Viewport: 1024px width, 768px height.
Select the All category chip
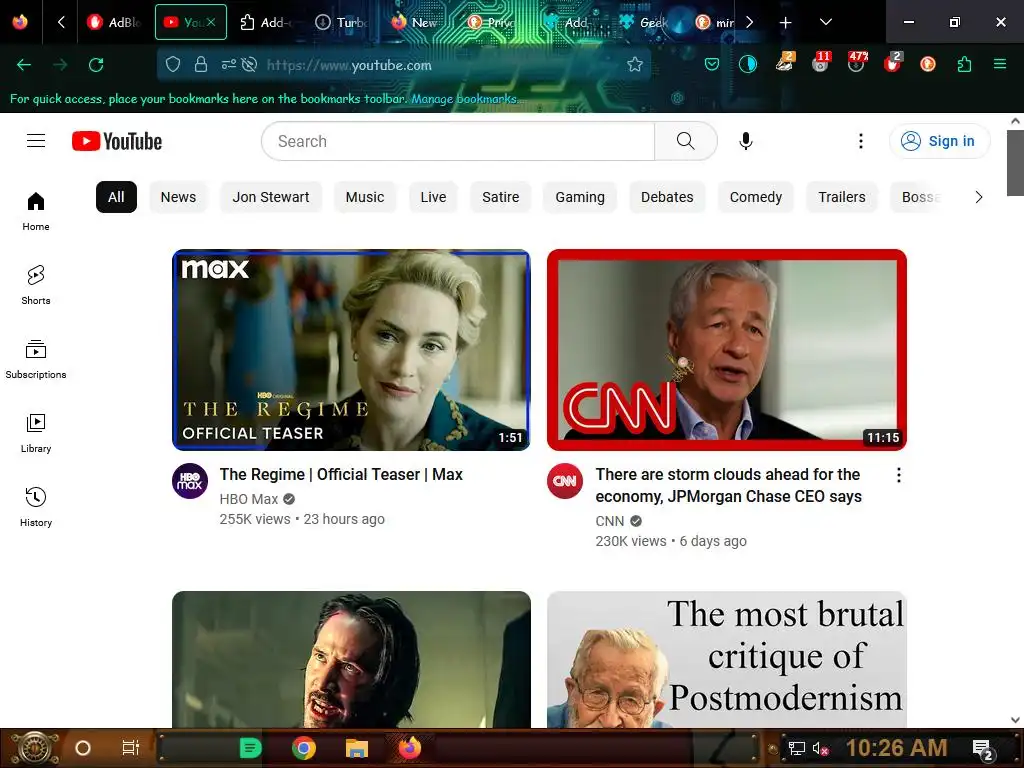(116, 197)
